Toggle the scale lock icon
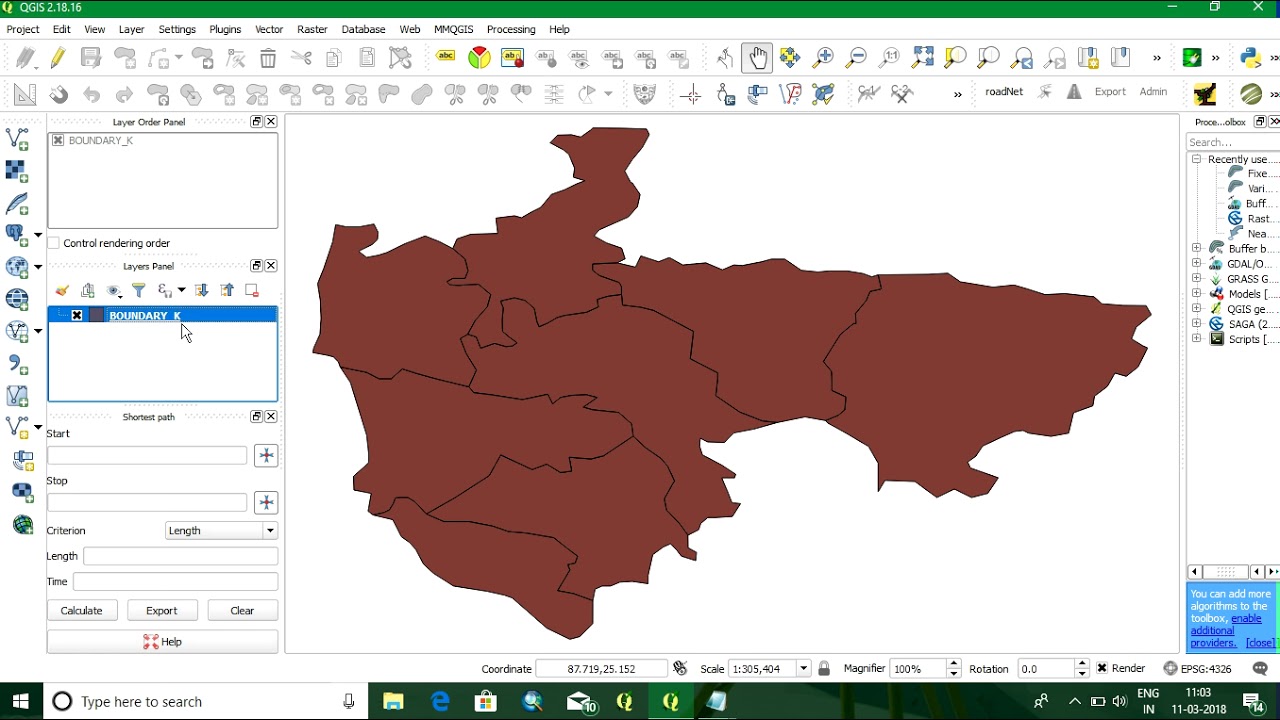The height and width of the screenshot is (720, 1280). click(824, 668)
